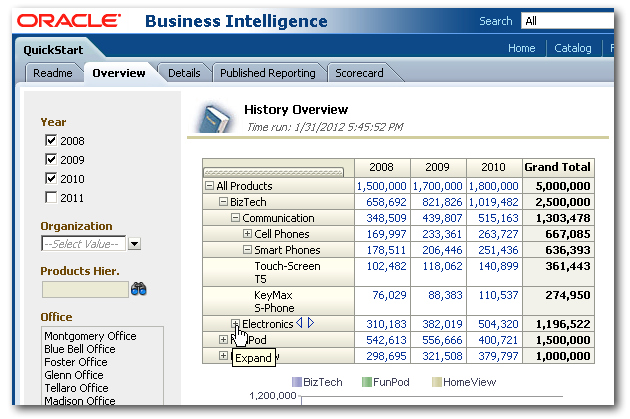Viewport: 630px width, 419px height.
Task: Click the Electronics 2009 value 382,019
Action: 442,324
